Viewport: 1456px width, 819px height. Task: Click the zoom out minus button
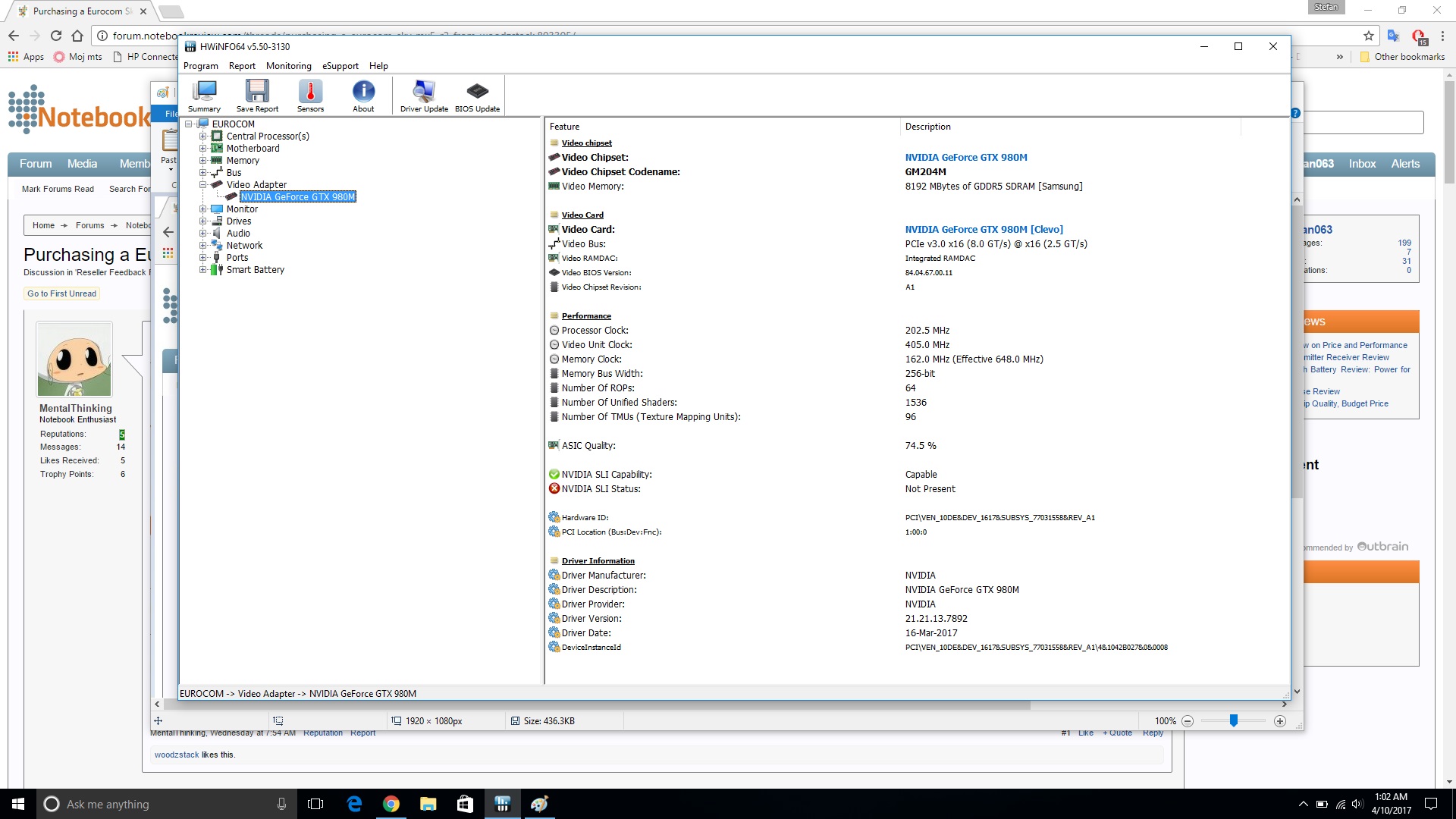tap(1188, 721)
